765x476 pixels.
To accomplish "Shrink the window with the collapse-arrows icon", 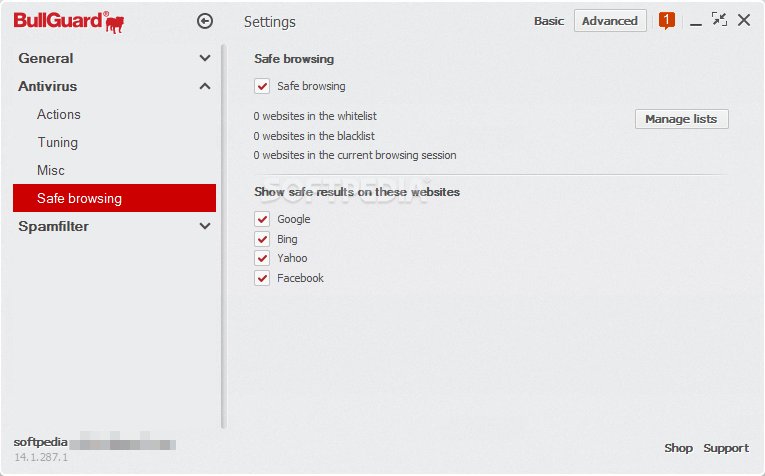I will point(719,20).
